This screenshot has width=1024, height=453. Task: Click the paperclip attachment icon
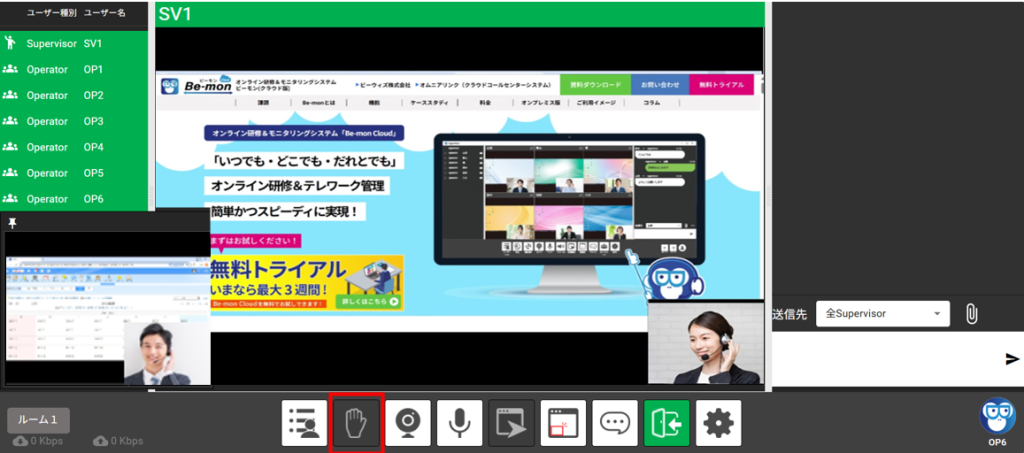pyautogui.click(x=970, y=314)
